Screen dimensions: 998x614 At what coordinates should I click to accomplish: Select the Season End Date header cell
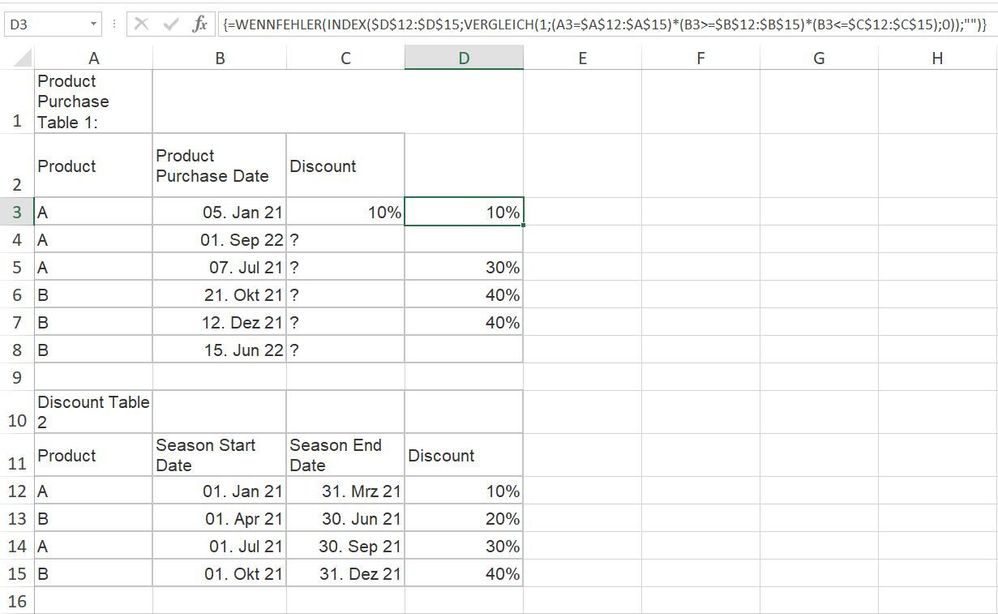click(344, 455)
